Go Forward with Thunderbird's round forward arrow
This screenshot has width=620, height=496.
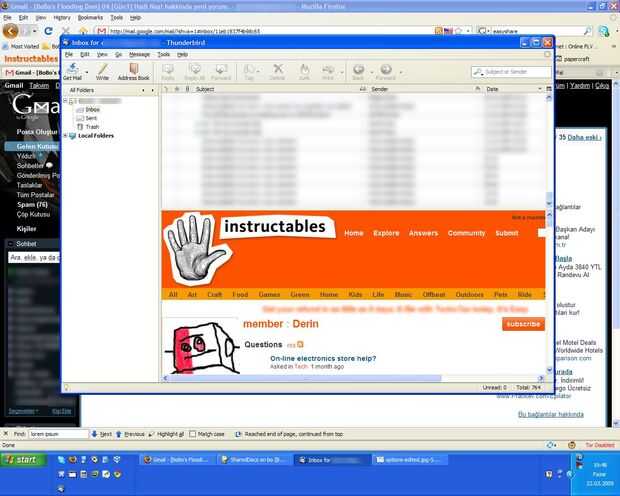tap(386, 72)
